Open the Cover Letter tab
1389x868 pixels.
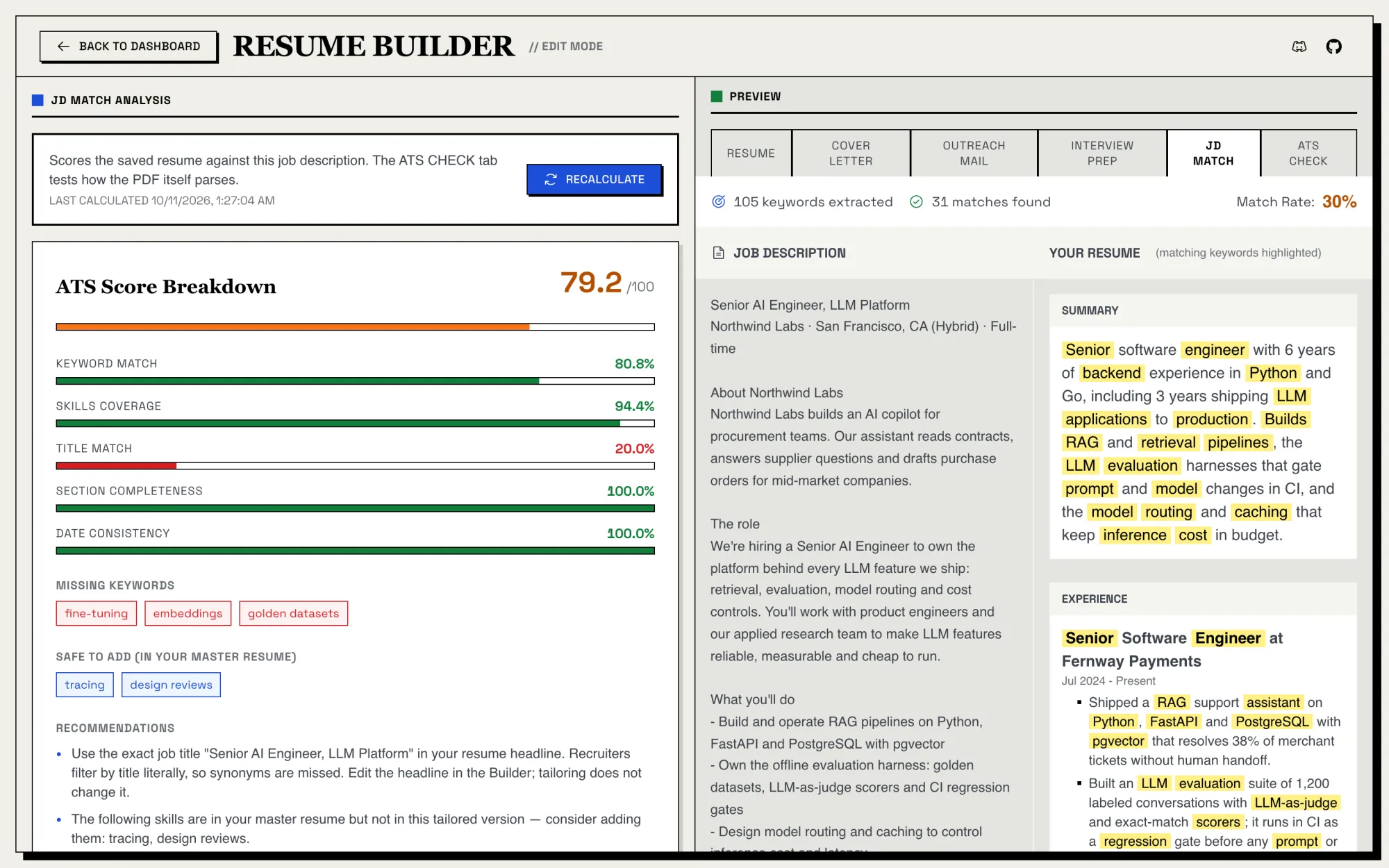[x=851, y=153]
